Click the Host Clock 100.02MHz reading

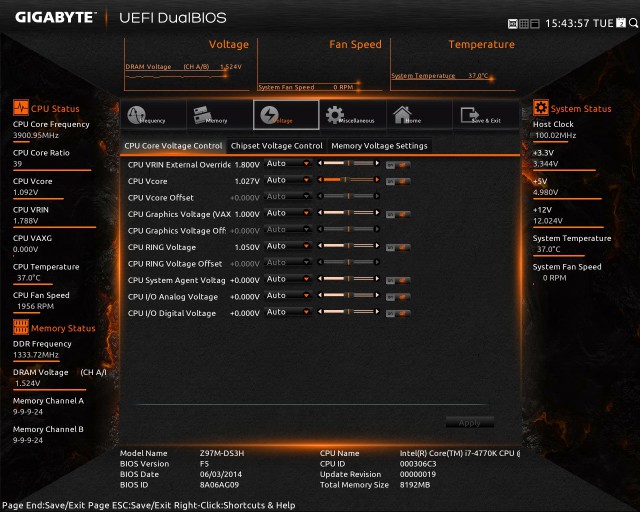pyautogui.click(x=555, y=135)
